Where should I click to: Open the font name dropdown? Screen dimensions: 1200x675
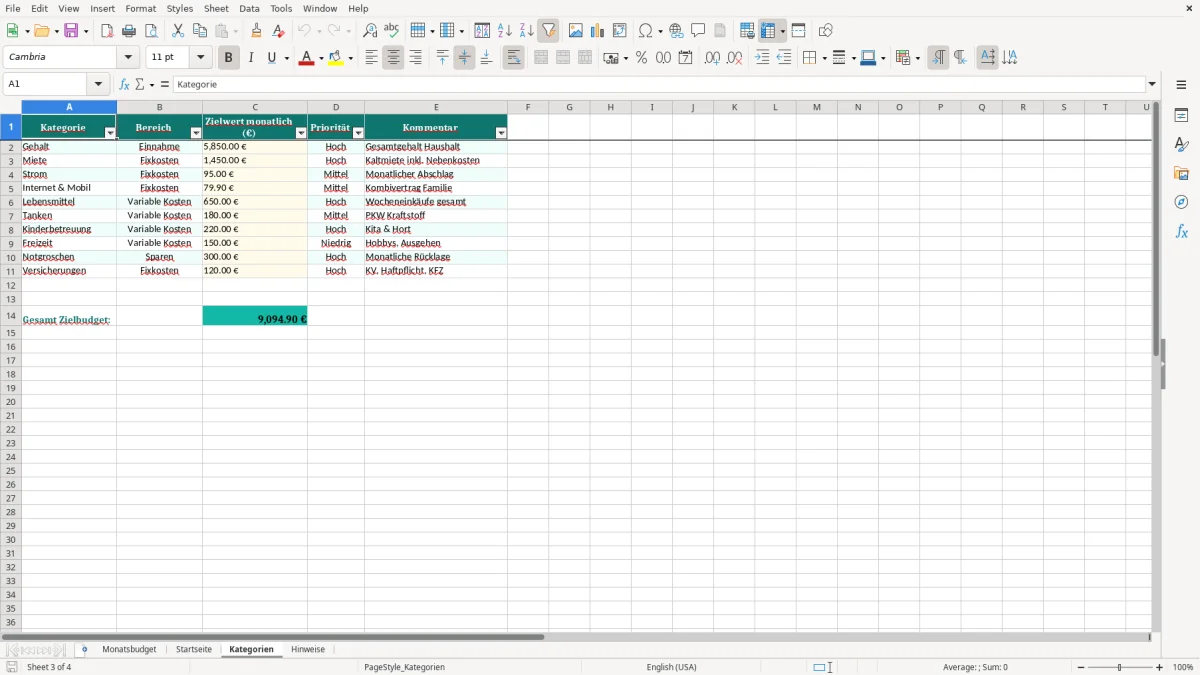tap(128, 58)
